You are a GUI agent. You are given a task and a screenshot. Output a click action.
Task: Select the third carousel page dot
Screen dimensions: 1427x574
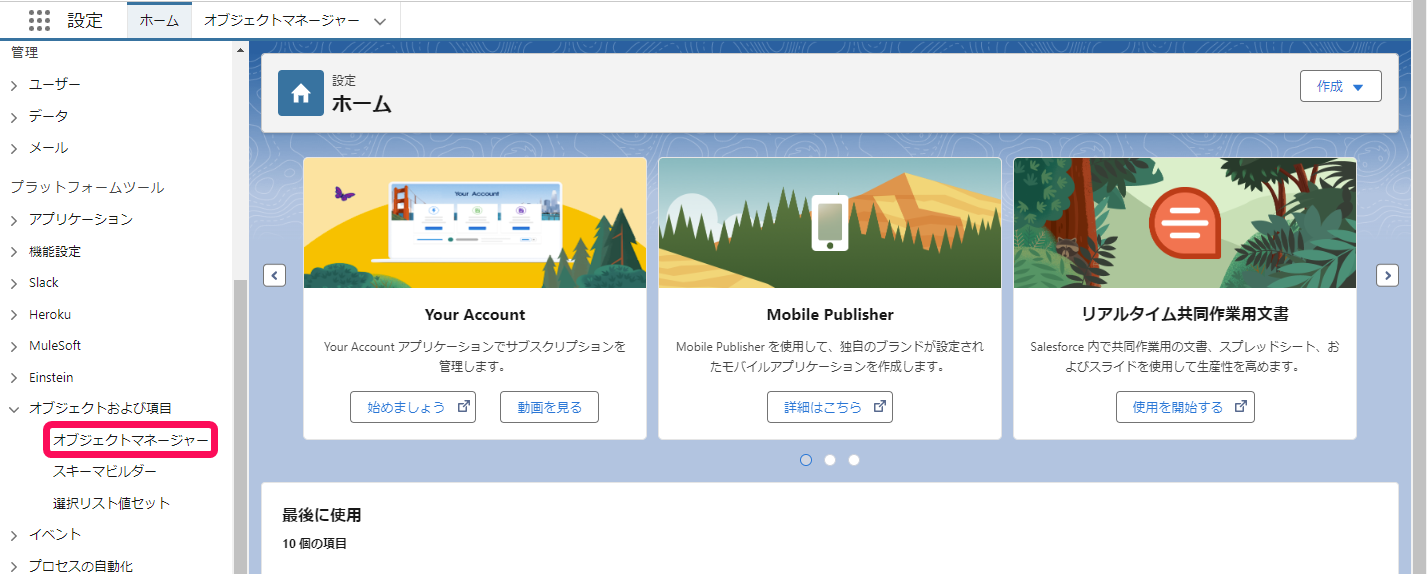click(x=854, y=460)
